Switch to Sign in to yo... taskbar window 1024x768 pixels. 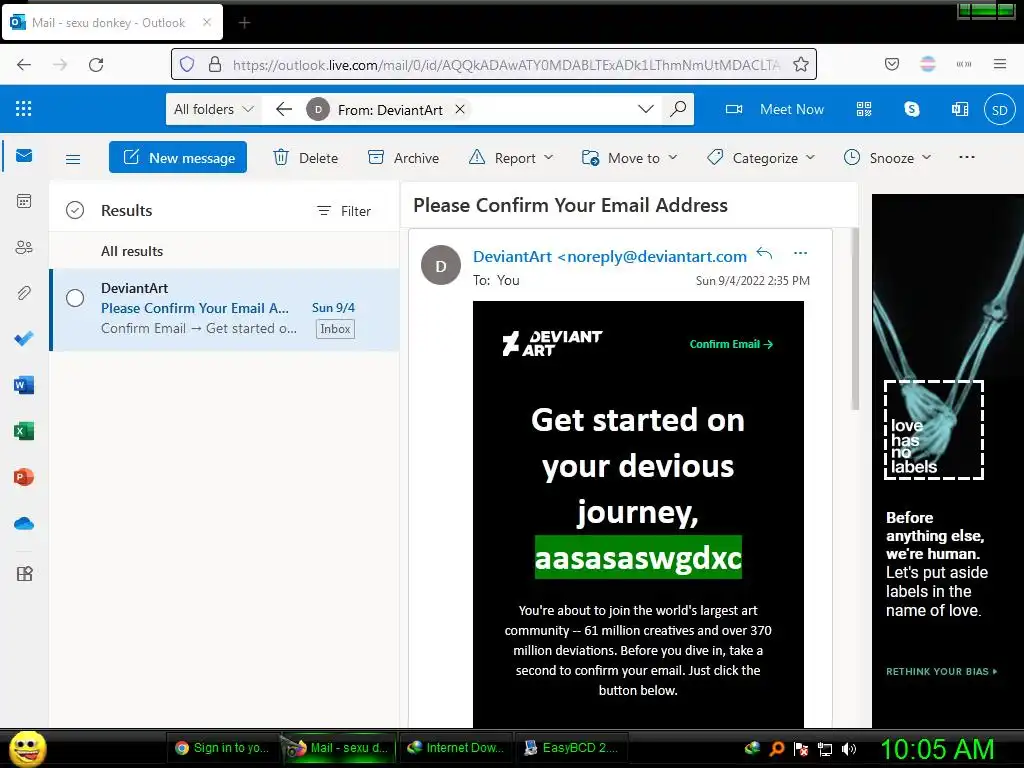click(223, 748)
